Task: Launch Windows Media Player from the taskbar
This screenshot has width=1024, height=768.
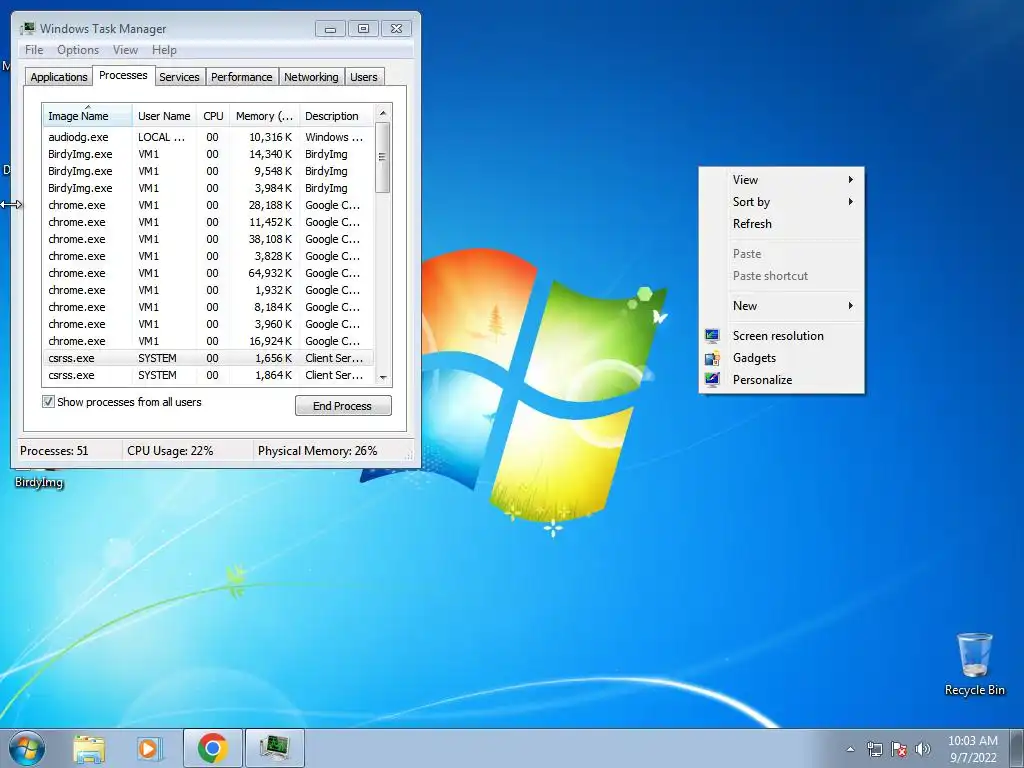Action: tap(150, 748)
